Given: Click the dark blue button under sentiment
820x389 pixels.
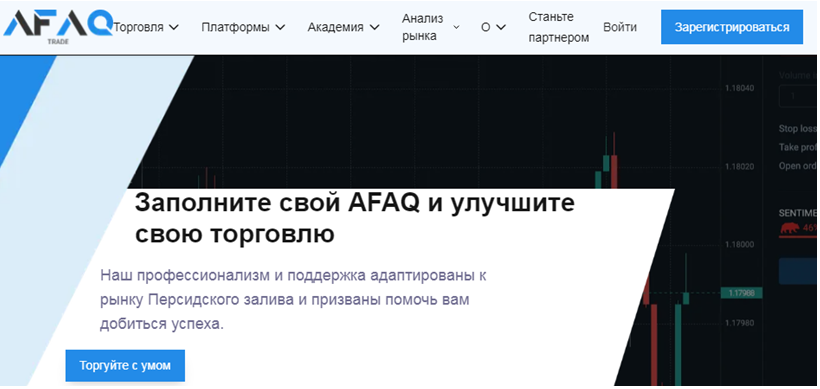Looking at the screenshot, I should (798, 271).
